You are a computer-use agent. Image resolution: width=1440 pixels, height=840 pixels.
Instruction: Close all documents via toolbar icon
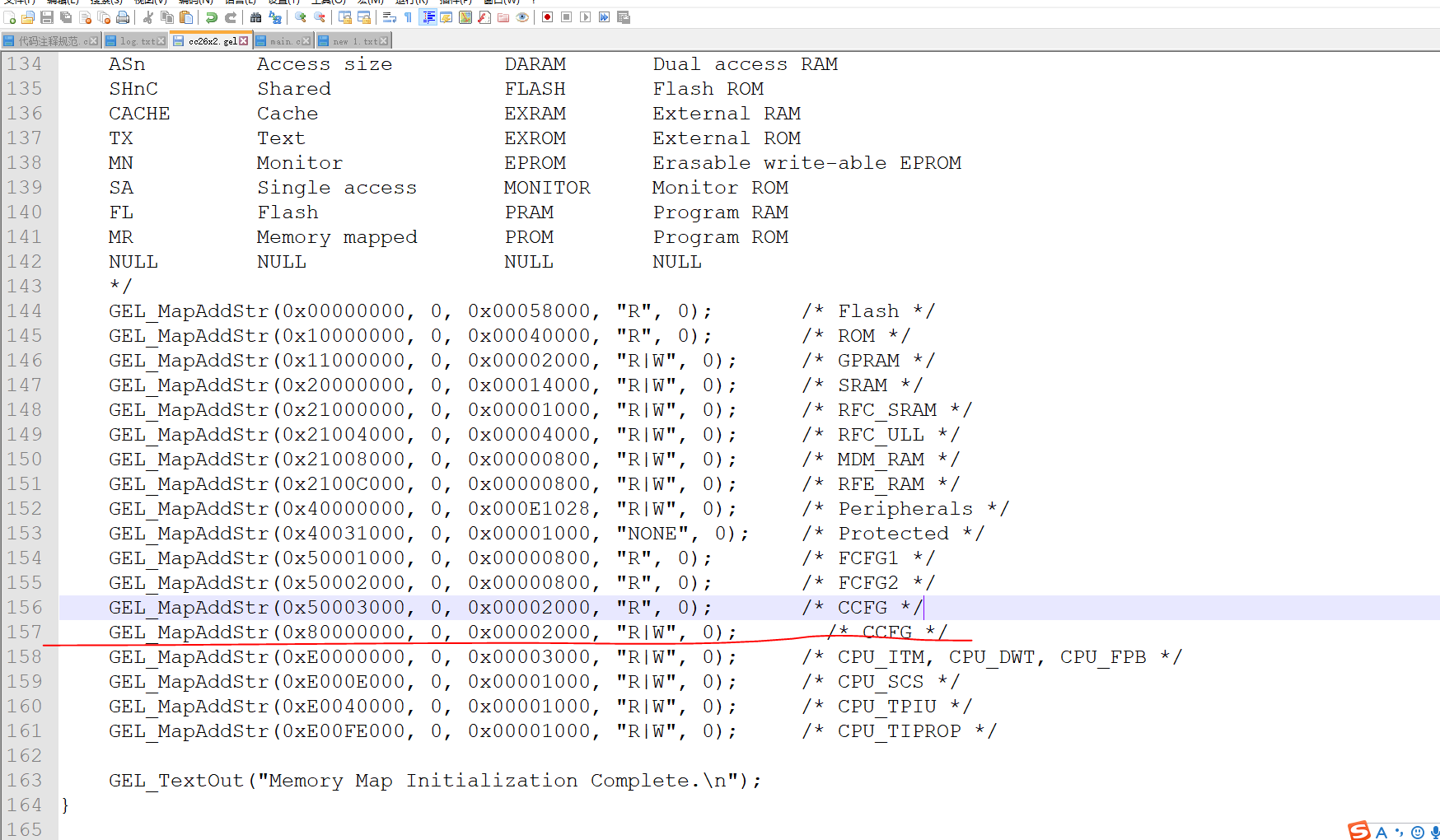[104, 17]
